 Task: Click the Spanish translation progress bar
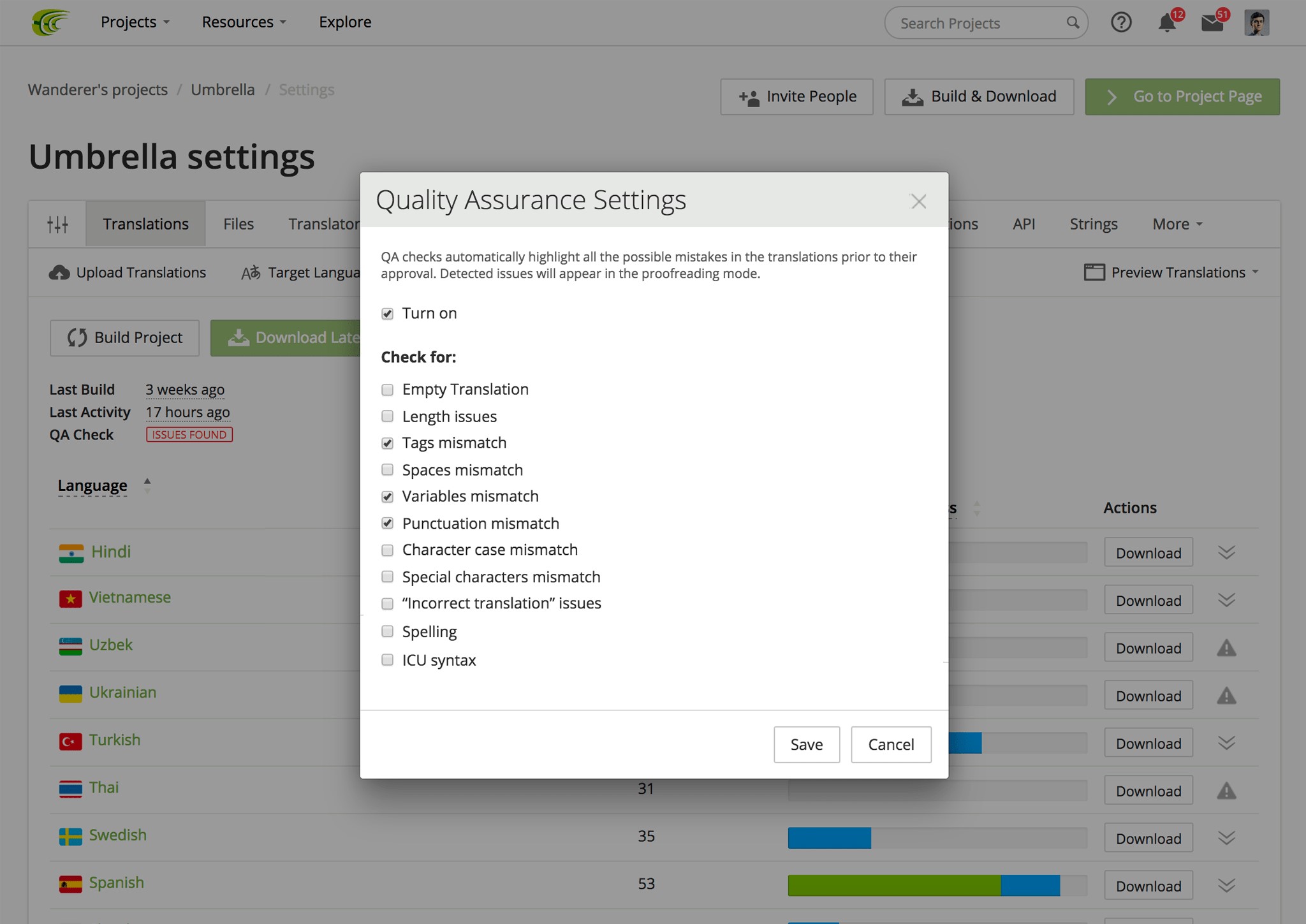937,885
